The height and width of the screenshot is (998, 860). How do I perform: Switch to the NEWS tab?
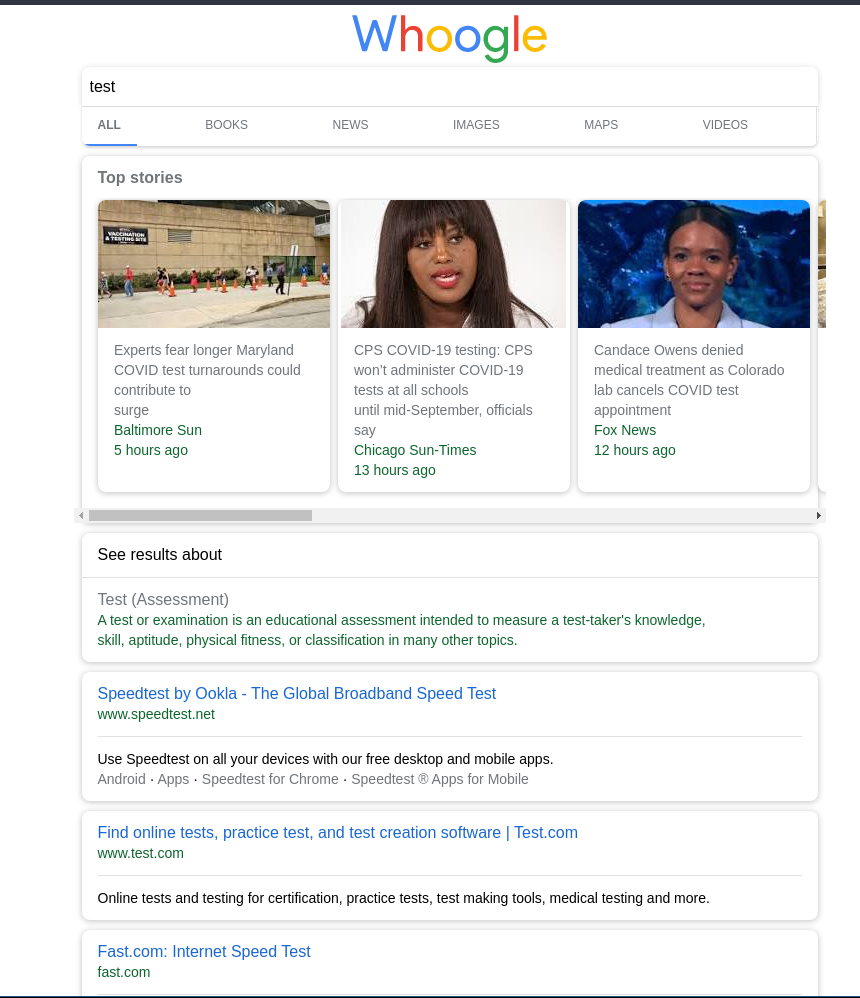(350, 125)
